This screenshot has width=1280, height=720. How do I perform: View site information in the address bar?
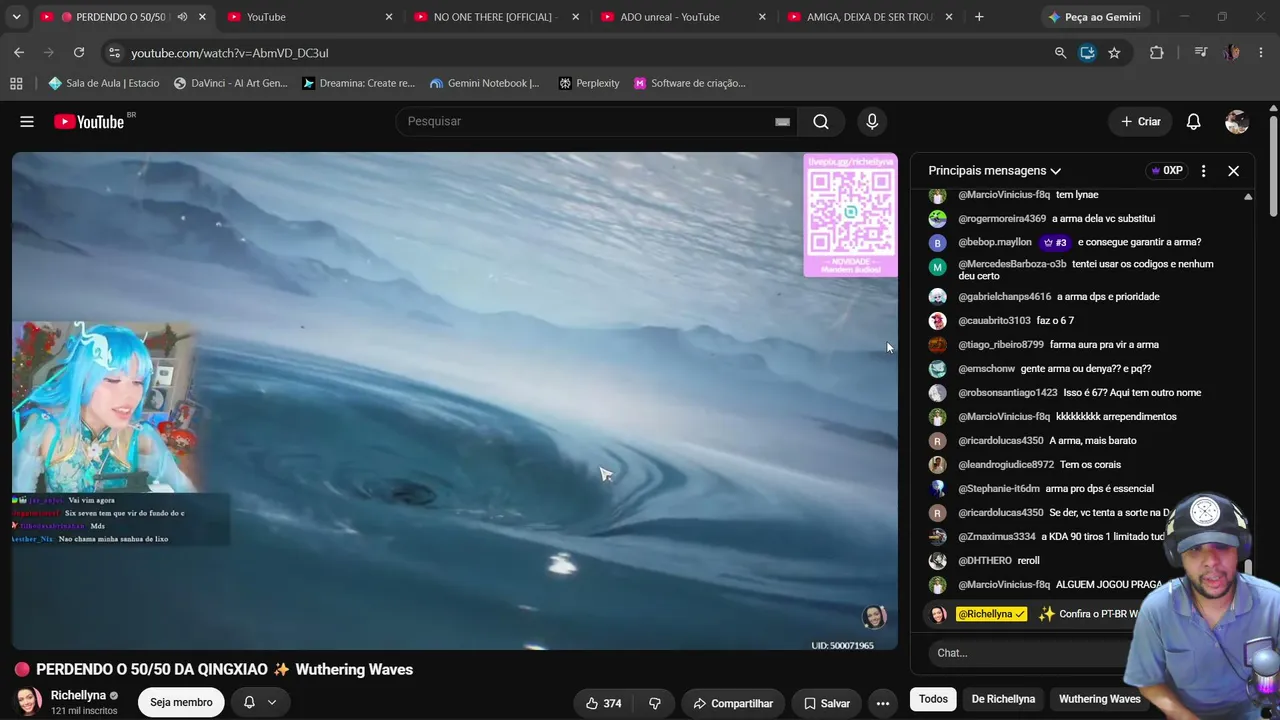pos(114,52)
